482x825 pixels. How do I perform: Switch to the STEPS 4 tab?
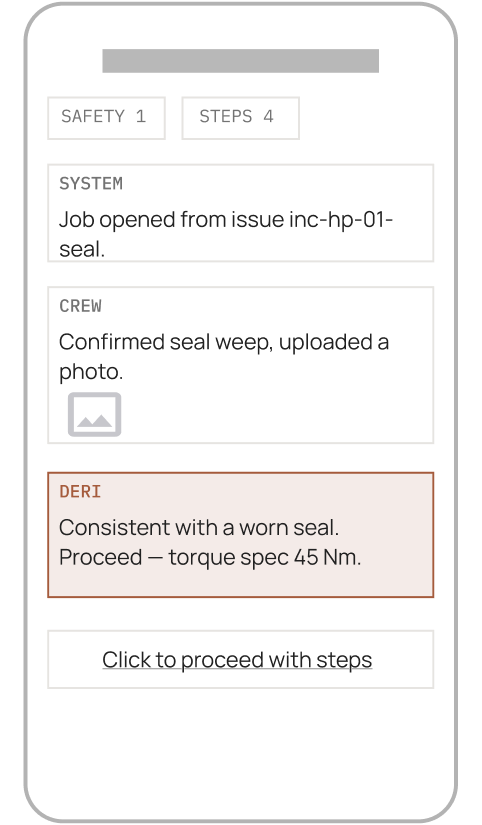pyautogui.click(x=240, y=118)
